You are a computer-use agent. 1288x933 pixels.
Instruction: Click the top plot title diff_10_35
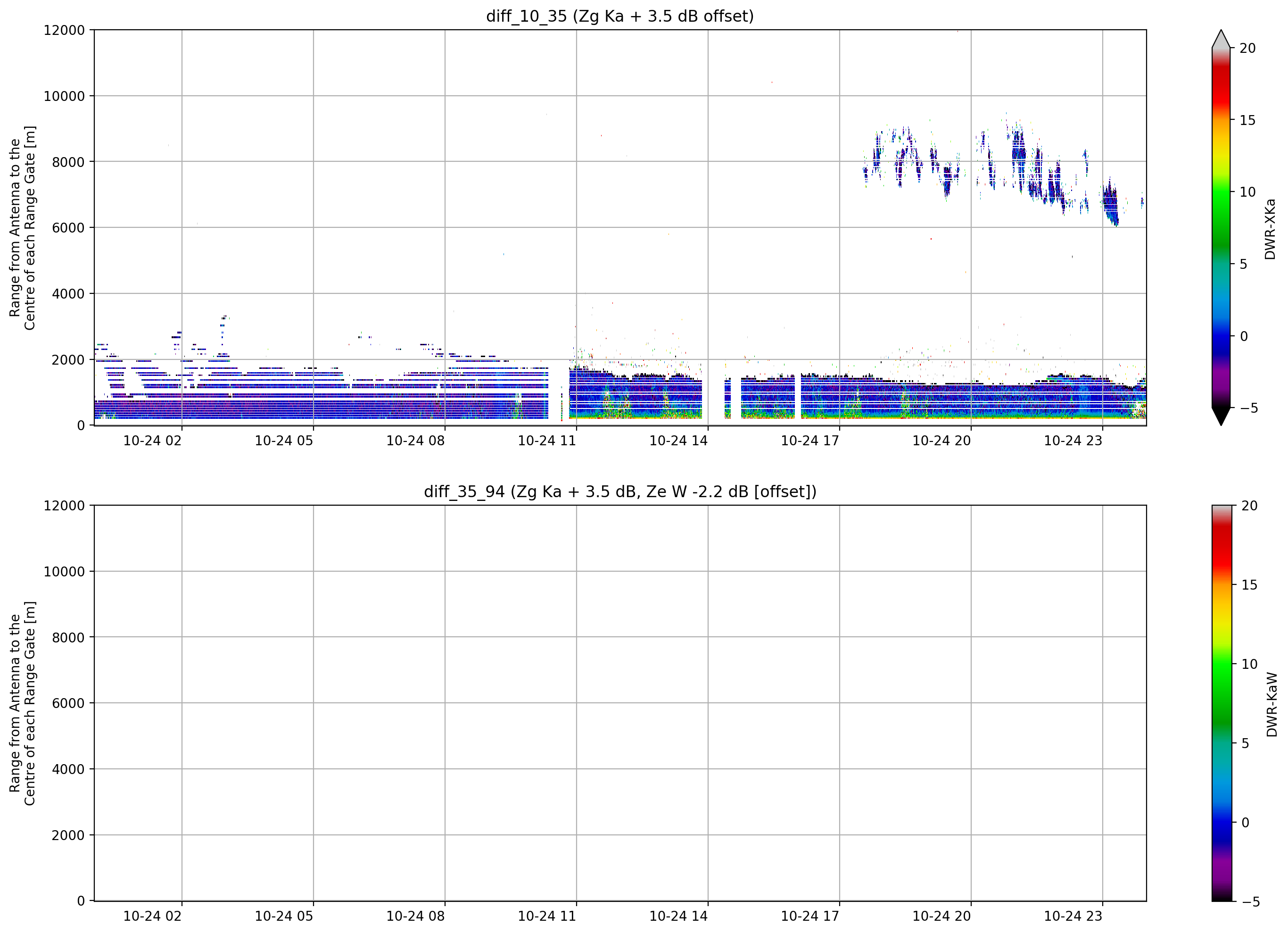click(x=619, y=16)
